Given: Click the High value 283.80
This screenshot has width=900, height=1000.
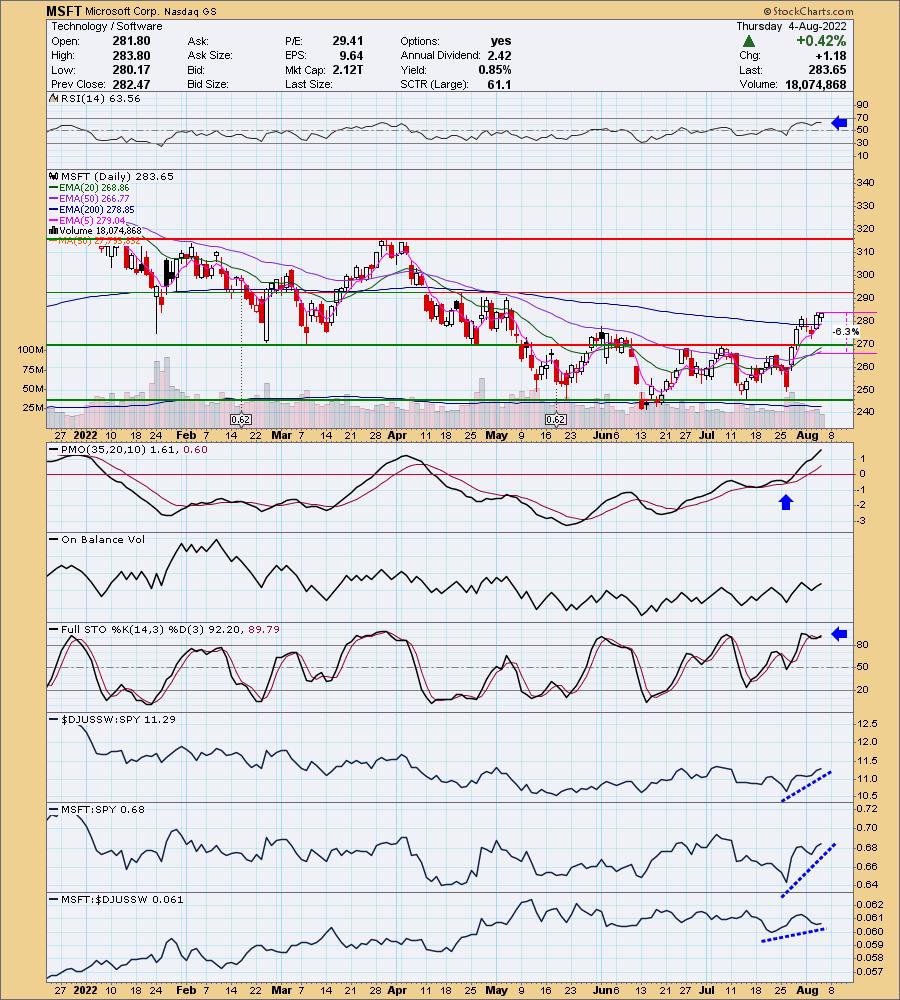Looking at the screenshot, I should pyautogui.click(x=131, y=55).
